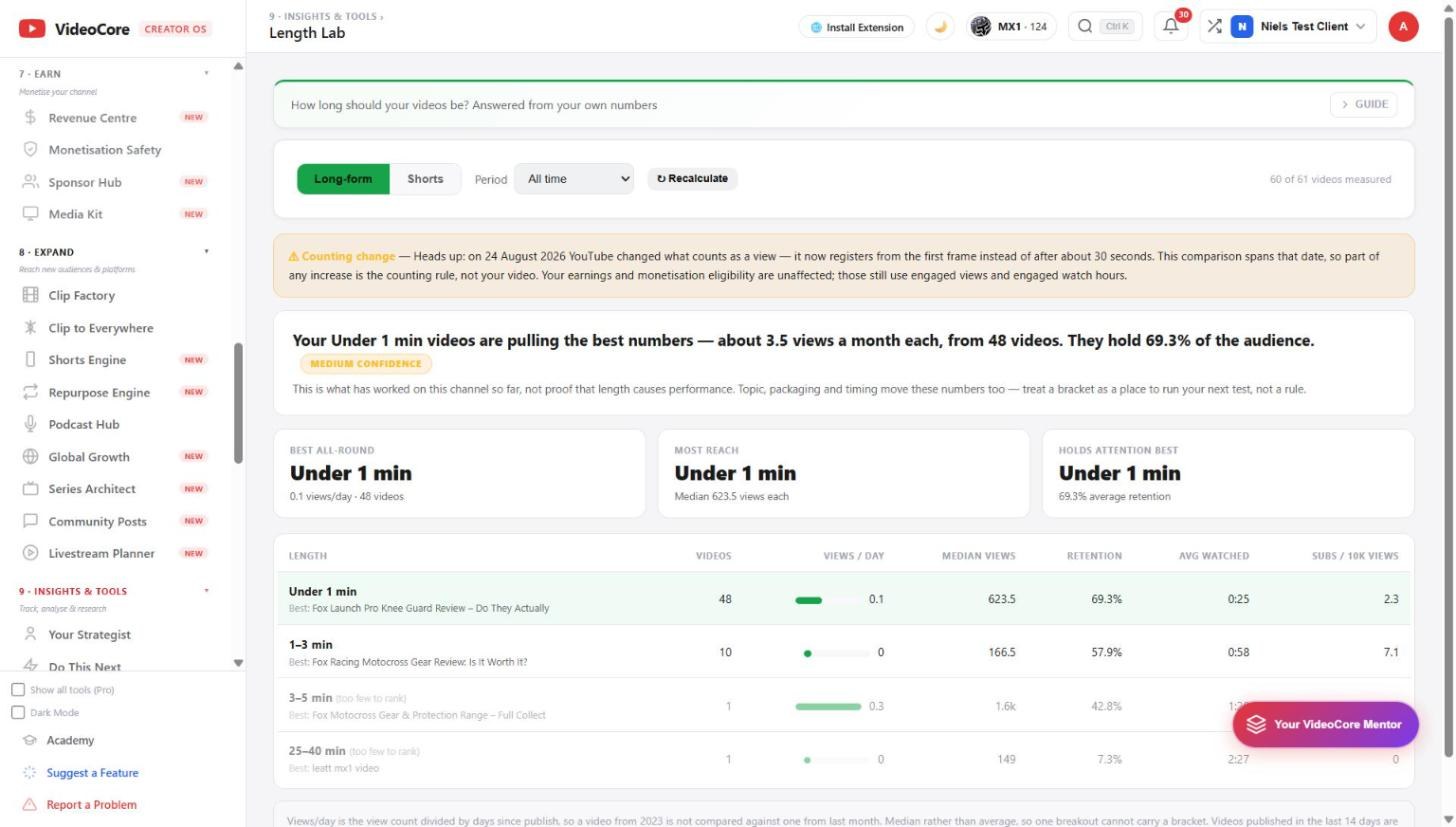Open Clip Factory film icon
Screen dimensions: 1456x827
30,296
